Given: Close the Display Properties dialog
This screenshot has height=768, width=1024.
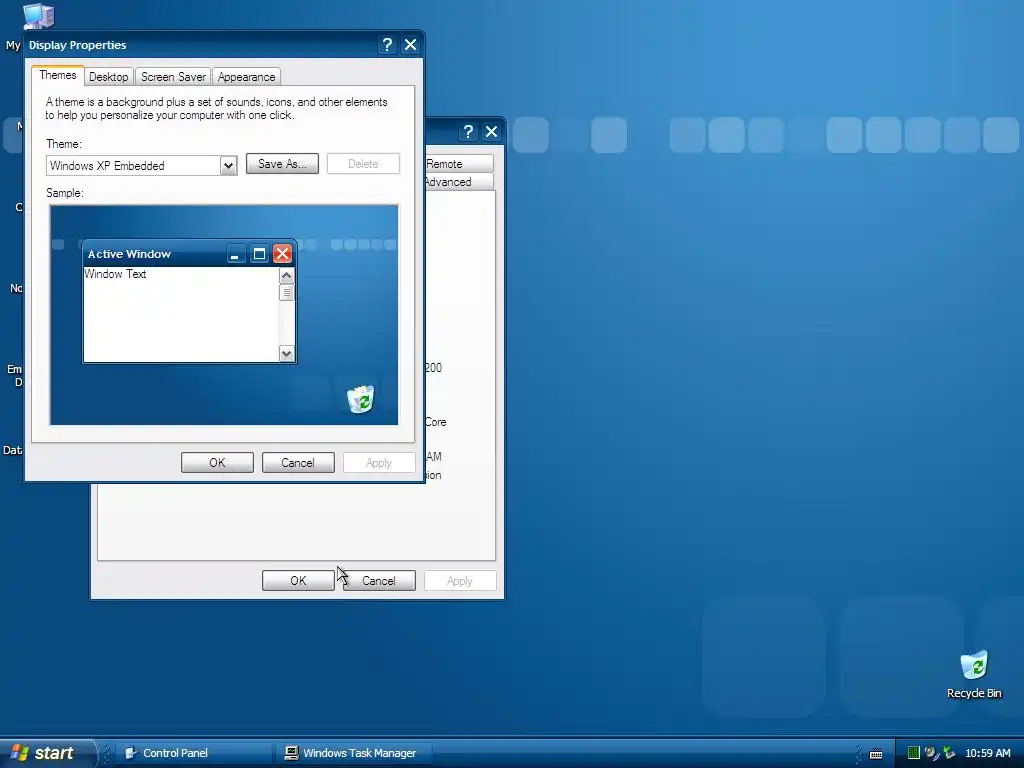Looking at the screenshot, I should [410, 44].
